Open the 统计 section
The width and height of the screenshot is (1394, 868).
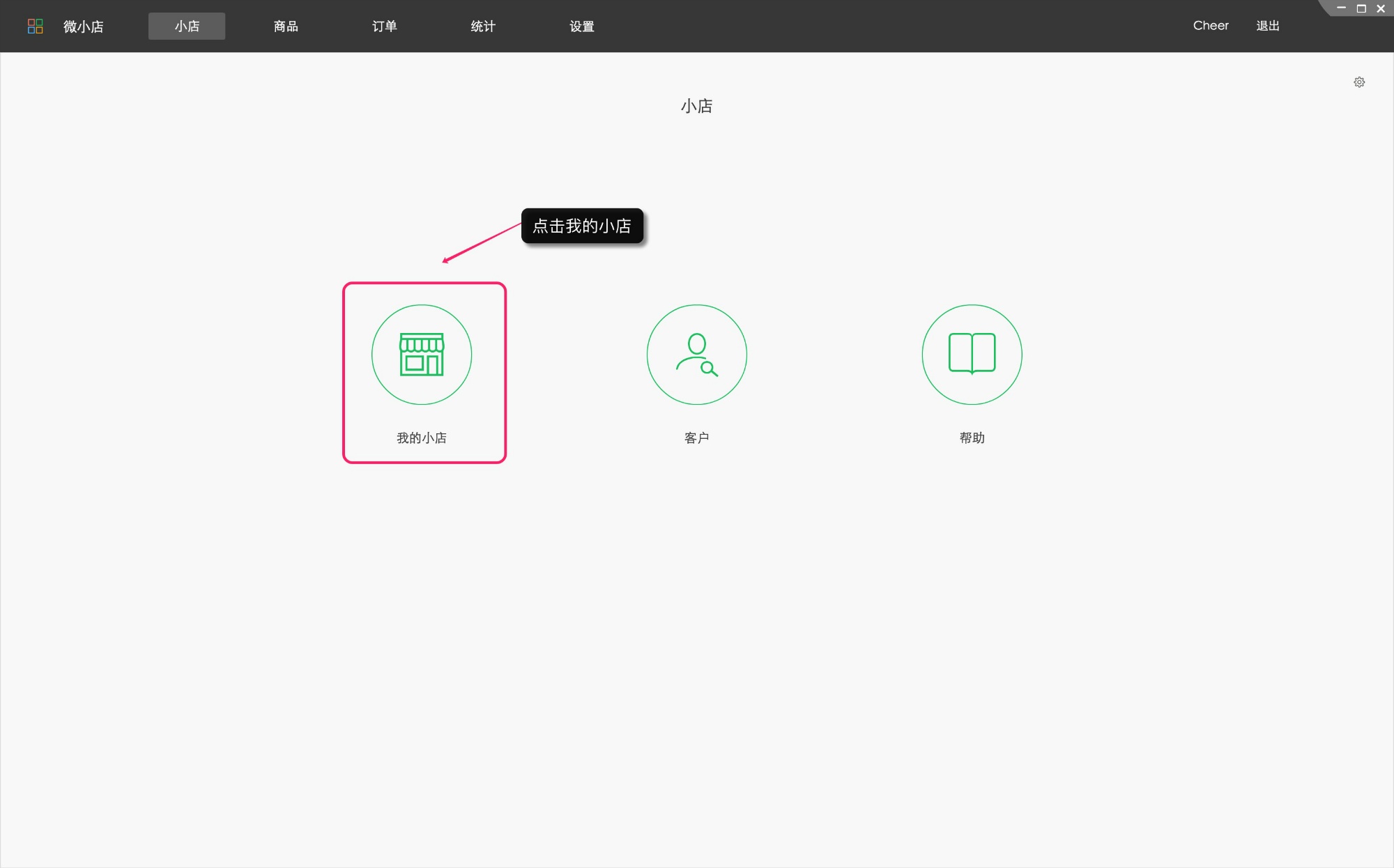[483, 26]
